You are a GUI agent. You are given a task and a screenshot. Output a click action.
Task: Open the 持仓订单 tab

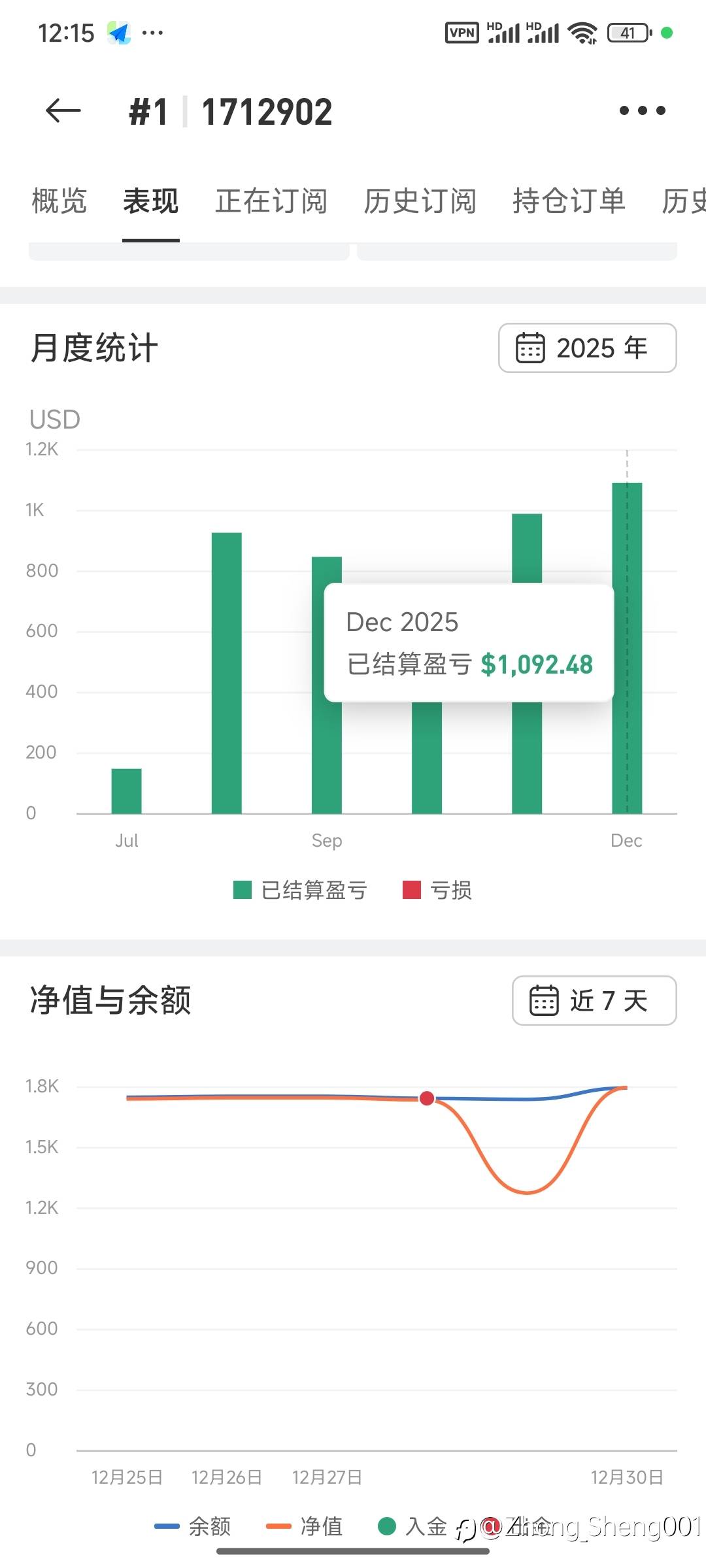(x=569, y=201)
